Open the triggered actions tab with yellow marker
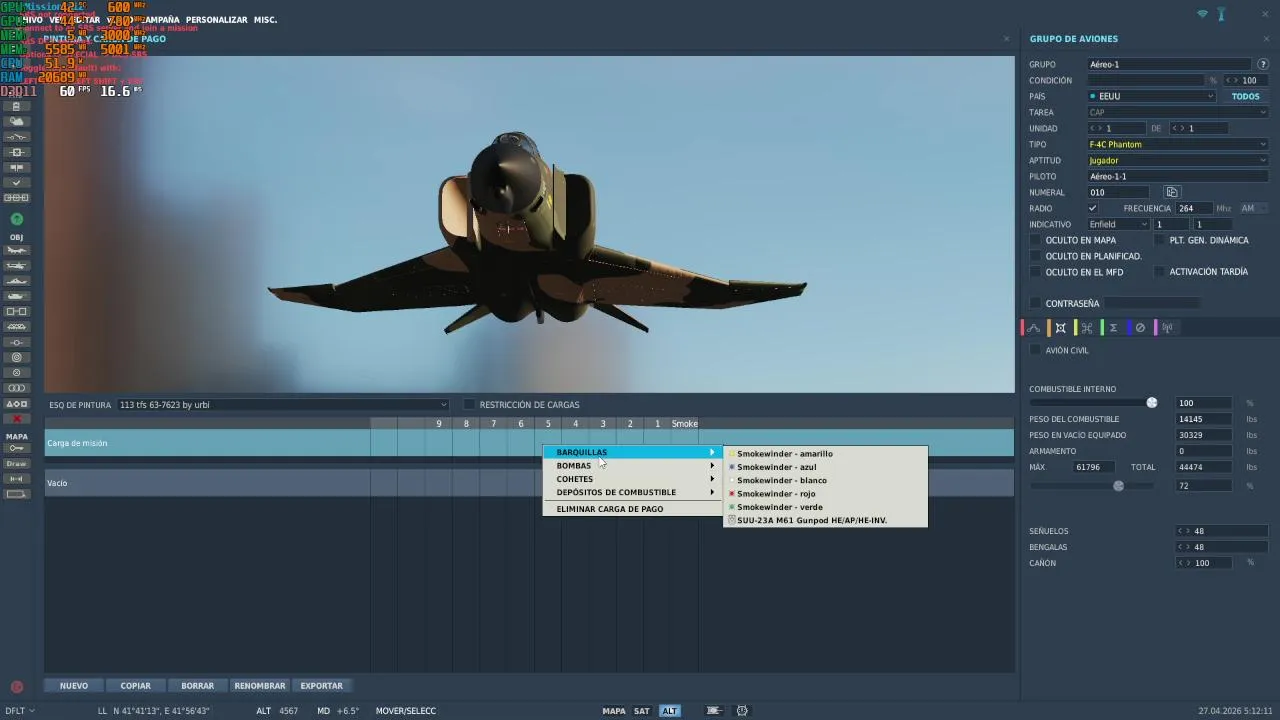This screenshot has width=1280, height=720. [x=1087, y=328]
